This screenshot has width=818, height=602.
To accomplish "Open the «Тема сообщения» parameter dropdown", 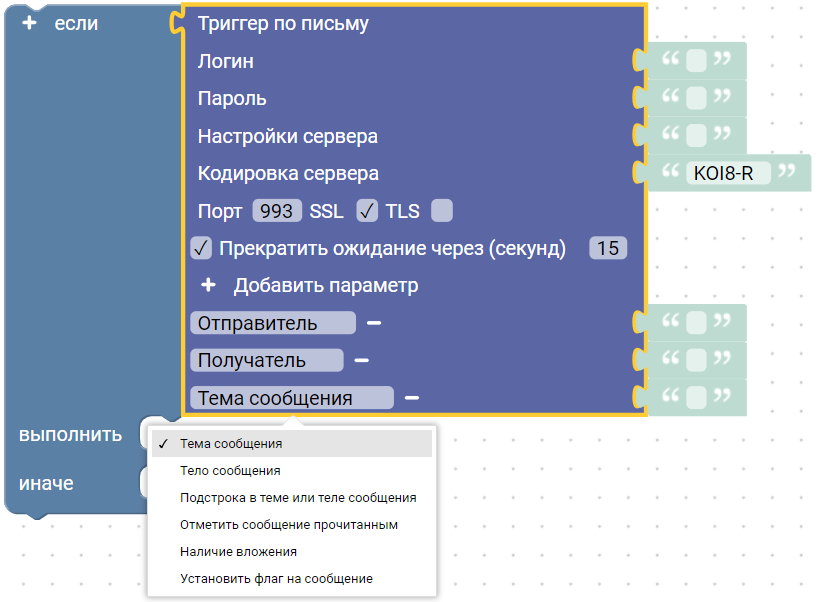I will click(291, 398).
